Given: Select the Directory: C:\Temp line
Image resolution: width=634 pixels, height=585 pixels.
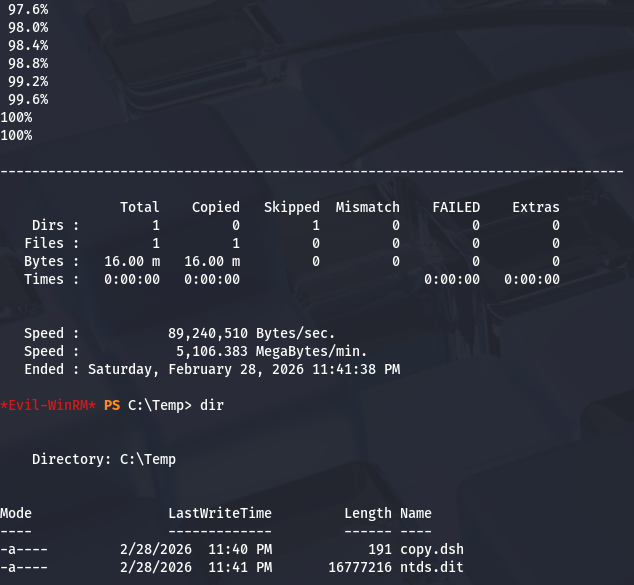Looking at the screenshot, I should pos(104,459).
